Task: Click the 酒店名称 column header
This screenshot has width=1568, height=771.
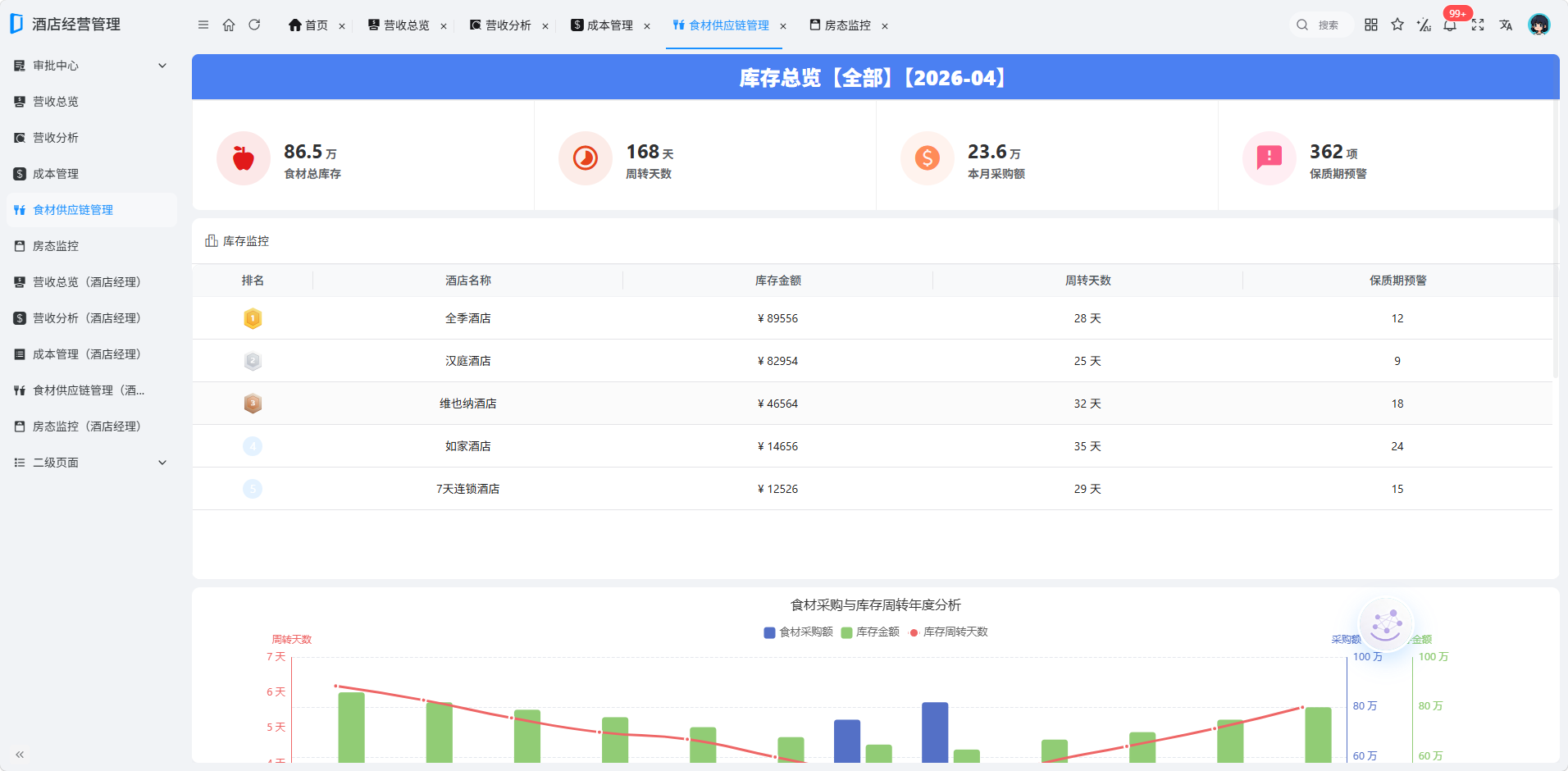Action: pos(468,281)
